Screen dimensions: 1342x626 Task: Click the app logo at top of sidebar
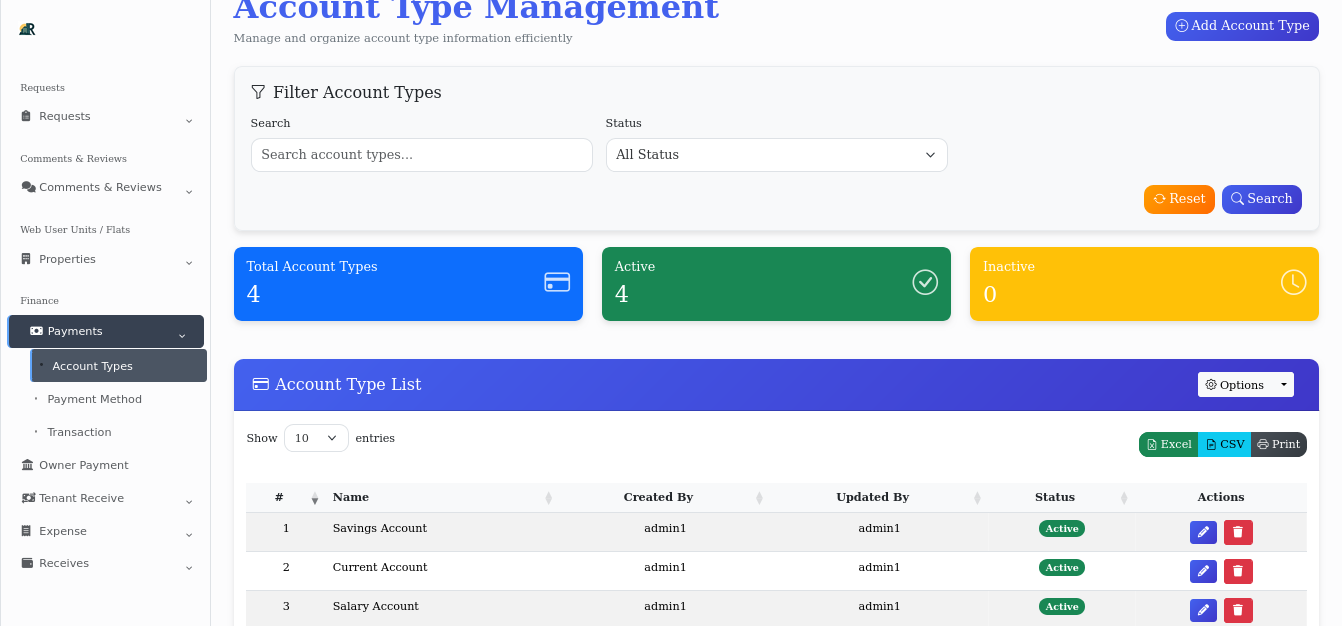(x=27, y=30)
